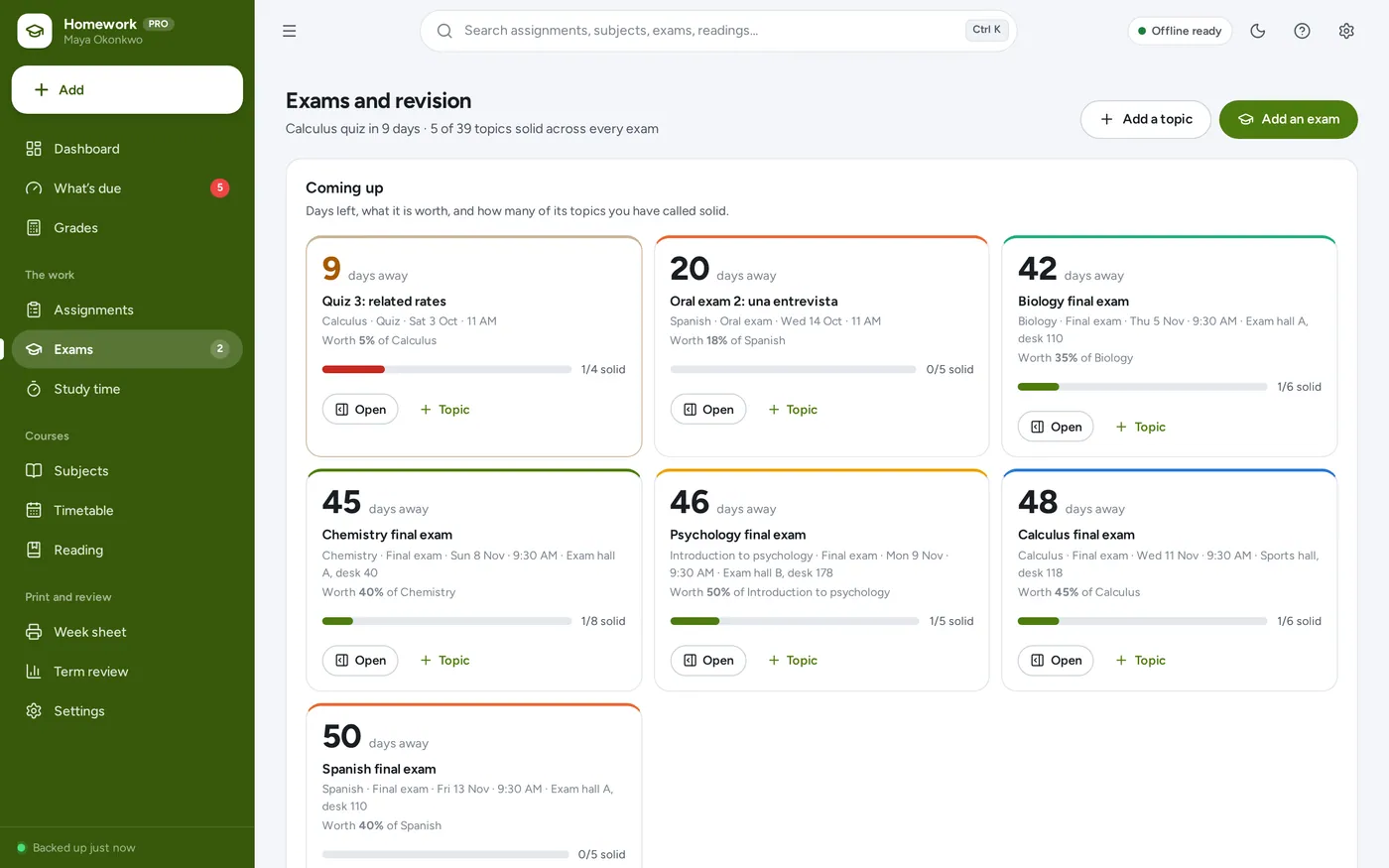Click the Week sheet printer icon
Screen dimensions: 1389x868
[34, 632]
